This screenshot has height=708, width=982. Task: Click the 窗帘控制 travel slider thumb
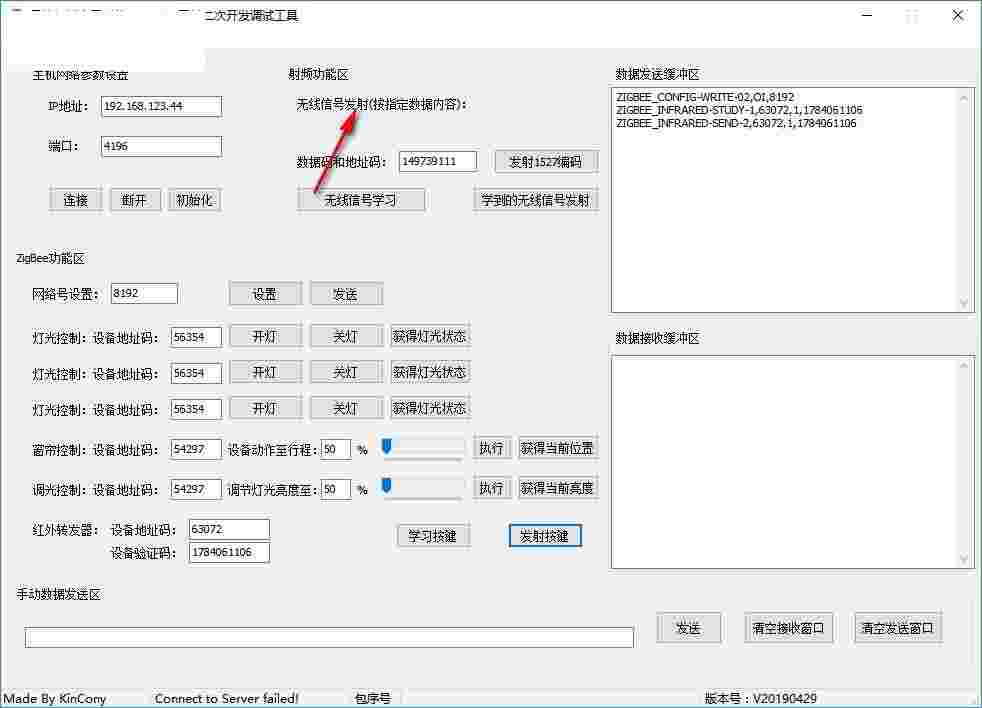click(386, 446)
